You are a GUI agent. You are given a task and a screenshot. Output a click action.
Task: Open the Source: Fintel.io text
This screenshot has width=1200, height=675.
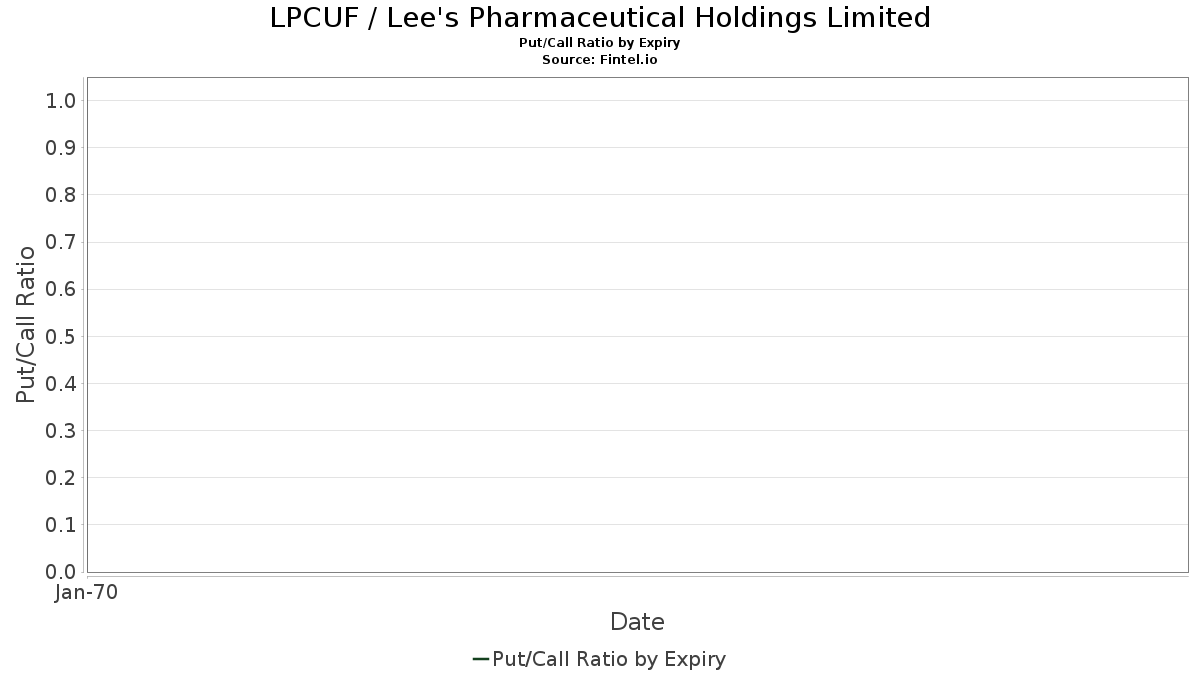click(600, 60)
